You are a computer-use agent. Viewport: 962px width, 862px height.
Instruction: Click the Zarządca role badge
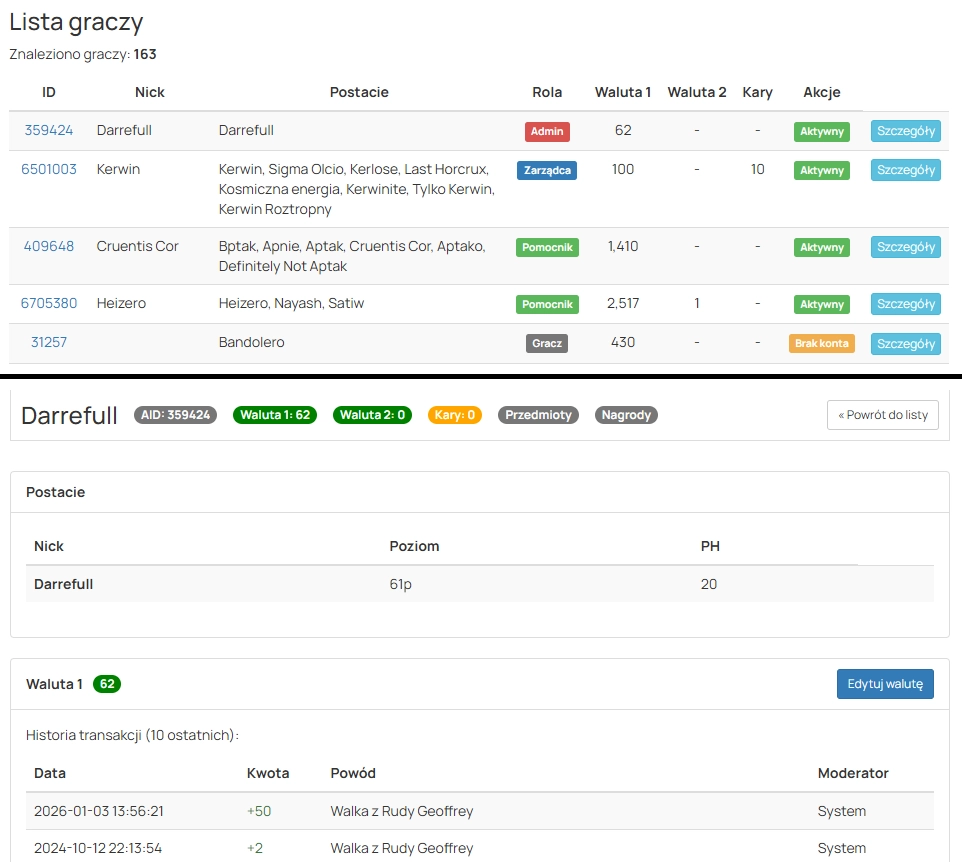547,170
